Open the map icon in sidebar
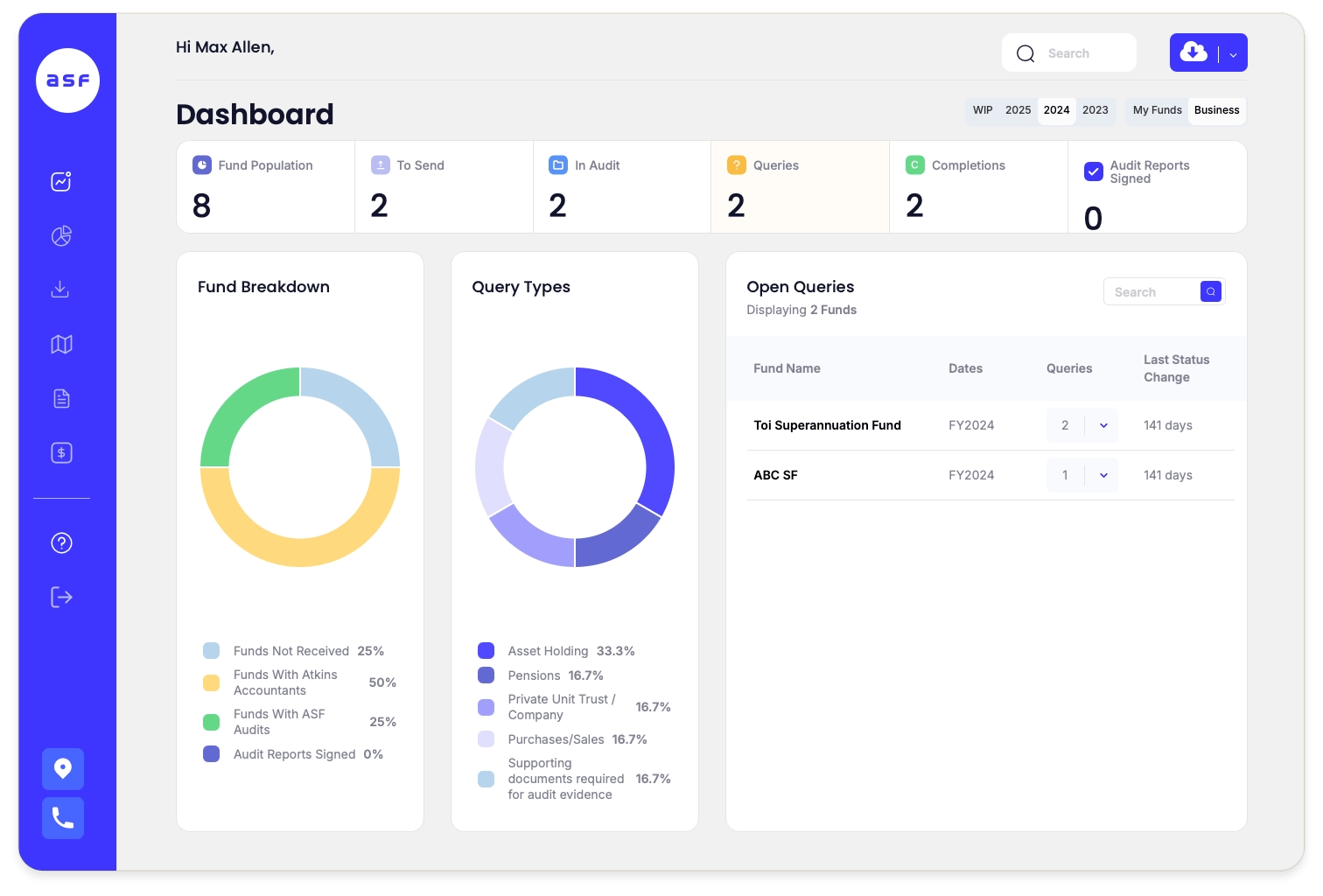The image size is (1323, 896). click(60, 344)
